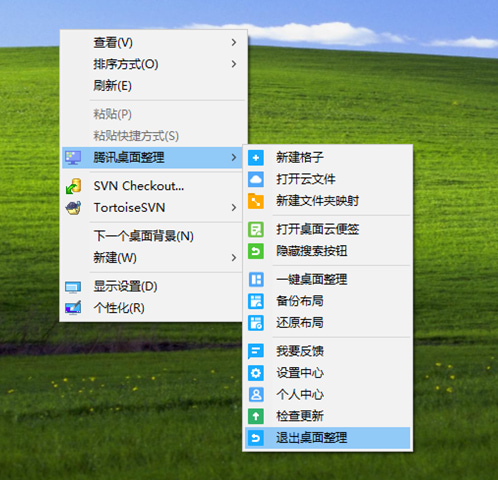Click the feedback chat icon beside 我要反馈

point(256,351)
